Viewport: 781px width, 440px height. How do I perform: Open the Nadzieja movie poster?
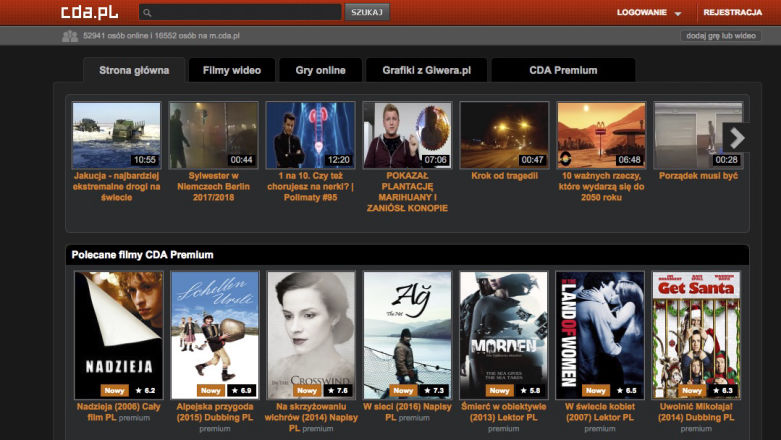[119, 335]
